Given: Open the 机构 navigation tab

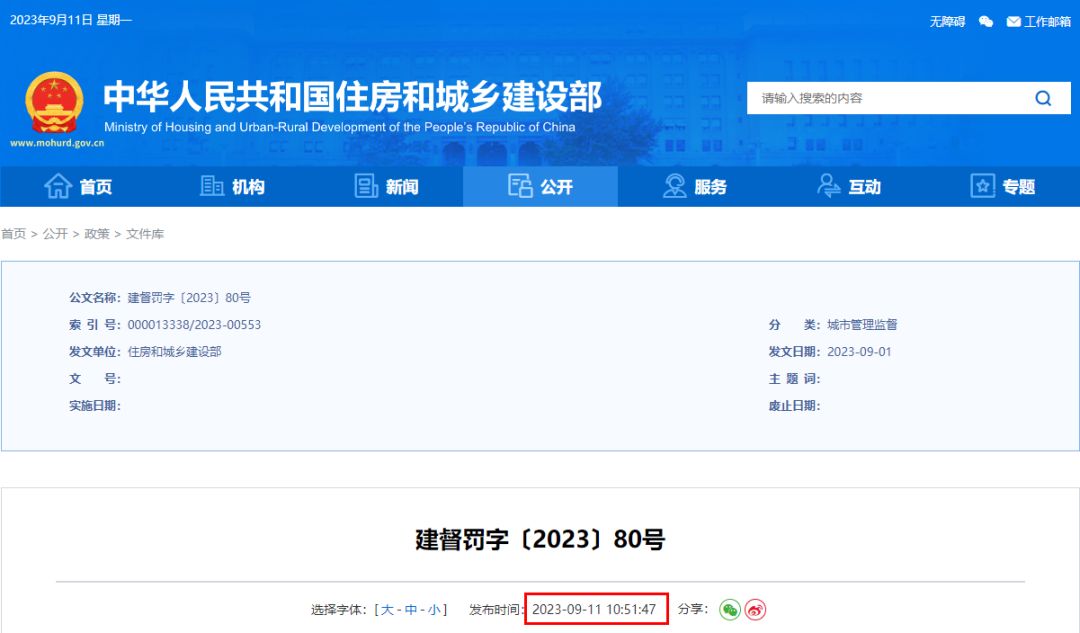Looking at the screenshot, I should click(232, 187).
